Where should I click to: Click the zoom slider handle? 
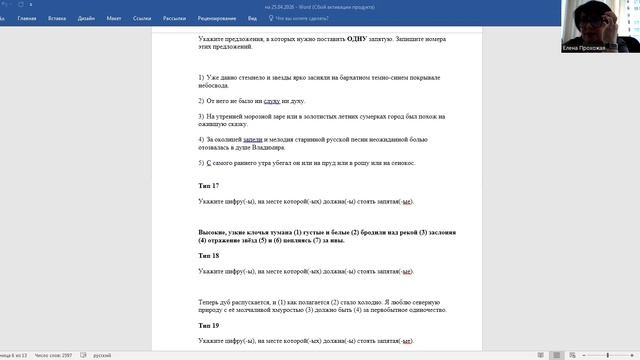point(608,356)
